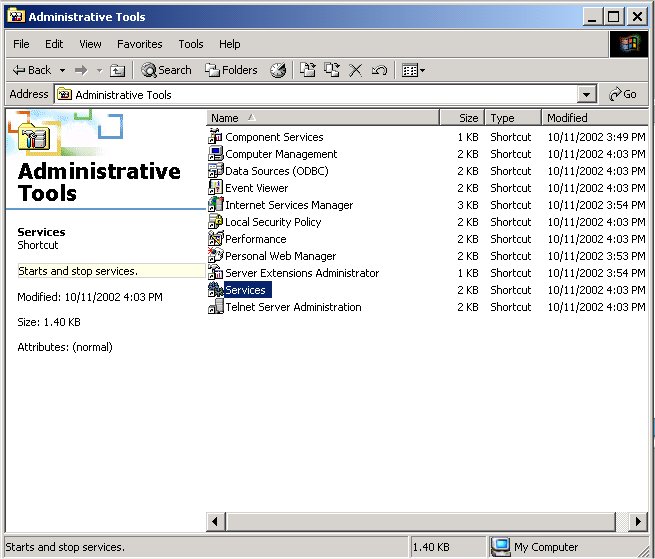Go up one folder level

pos(117,70)
